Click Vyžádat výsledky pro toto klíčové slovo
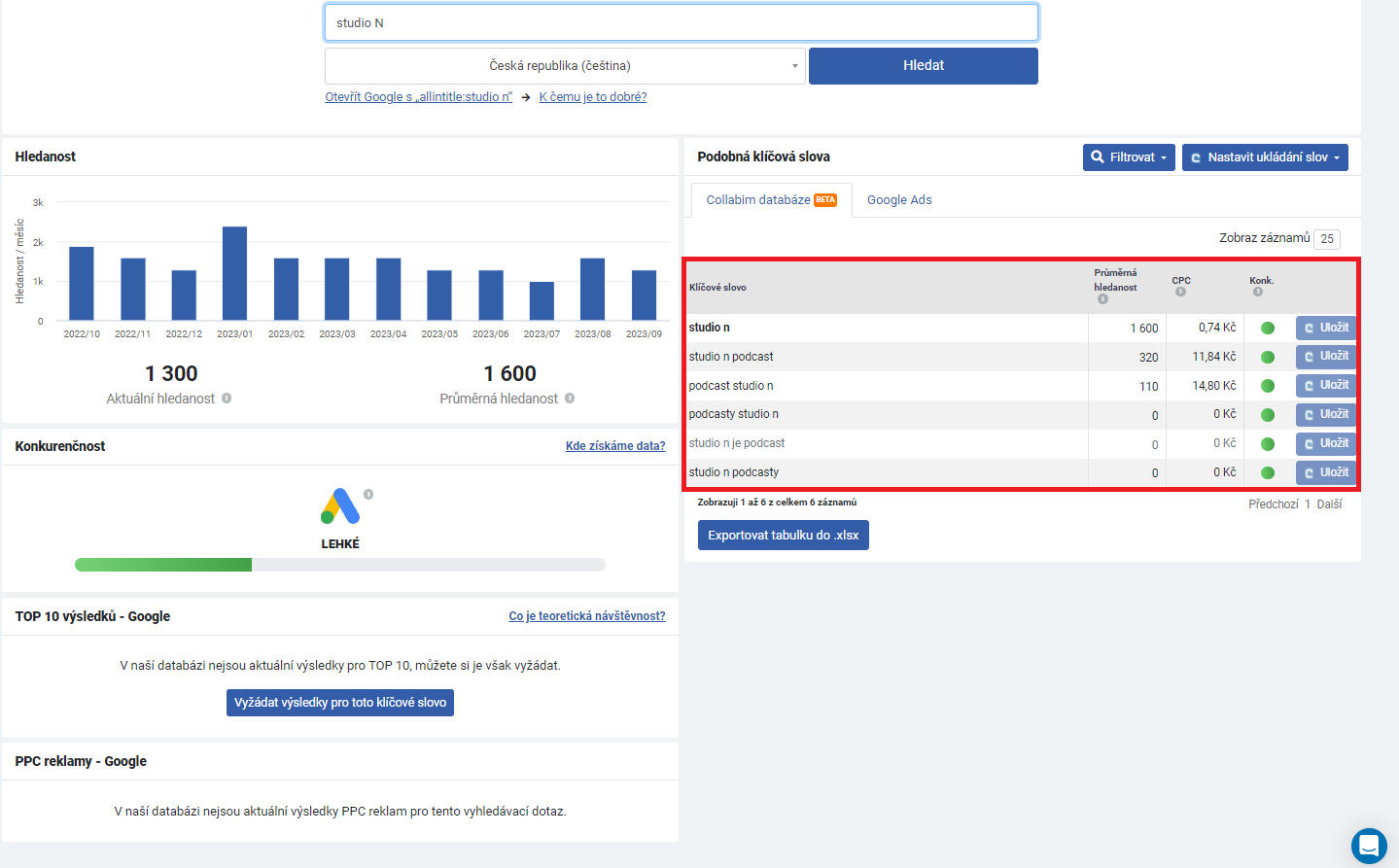 [340, 703]
